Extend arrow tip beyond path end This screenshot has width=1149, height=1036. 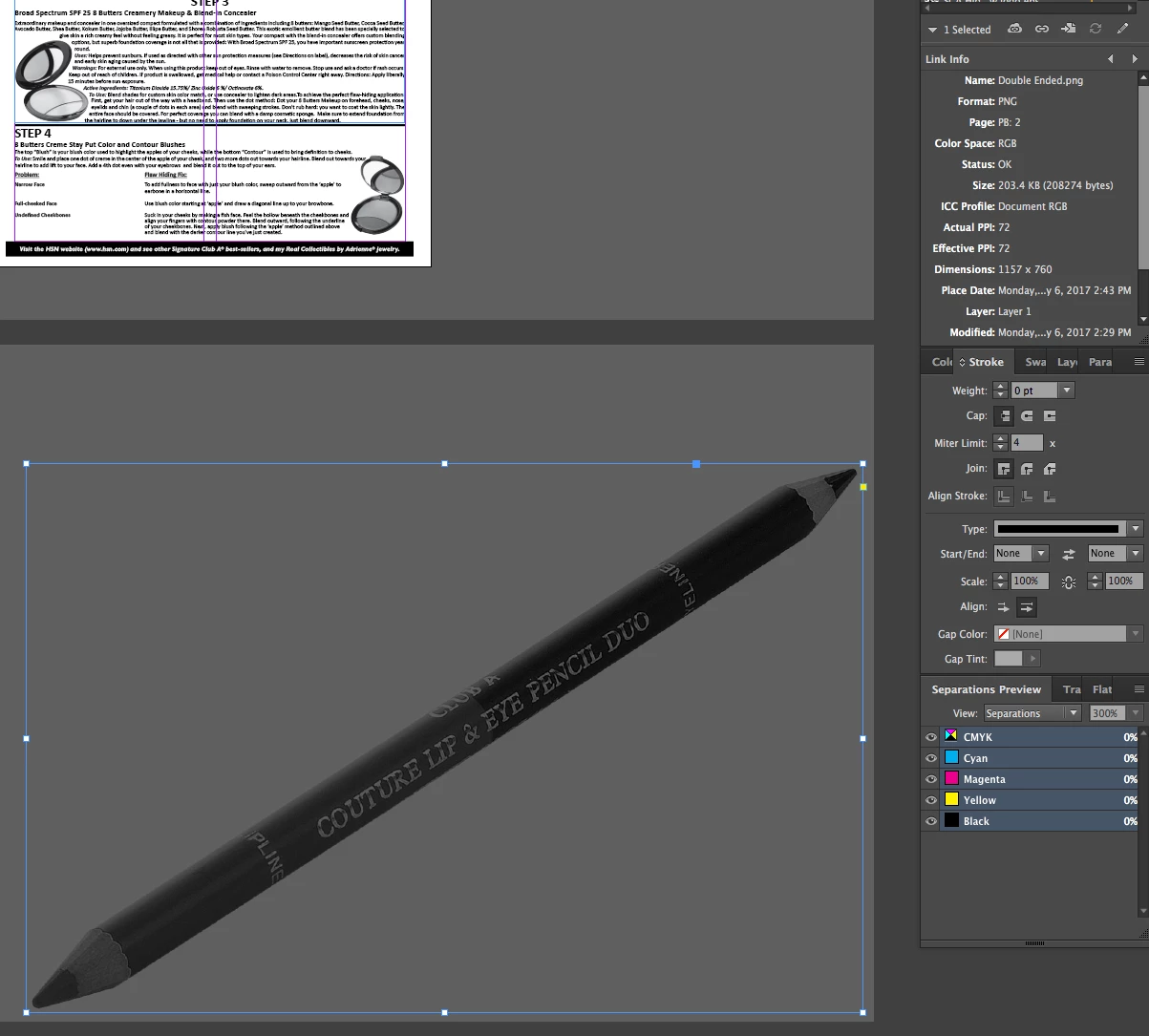click(x=1004, y=607)
